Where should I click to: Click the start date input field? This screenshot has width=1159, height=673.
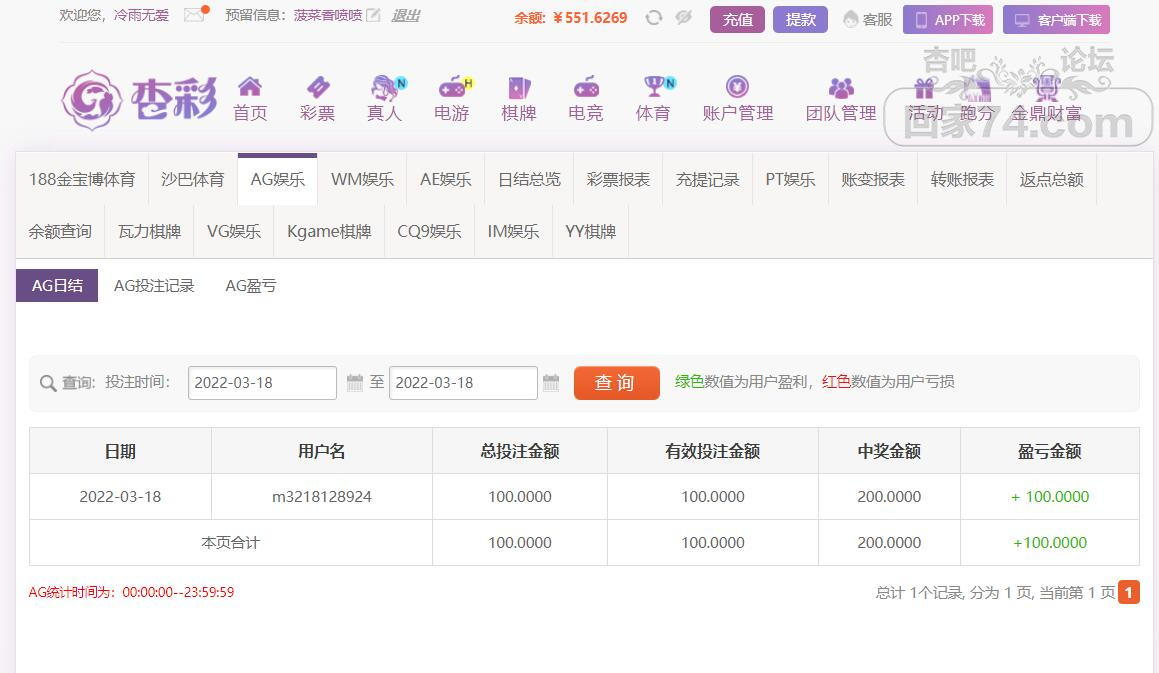pos(262,383)
